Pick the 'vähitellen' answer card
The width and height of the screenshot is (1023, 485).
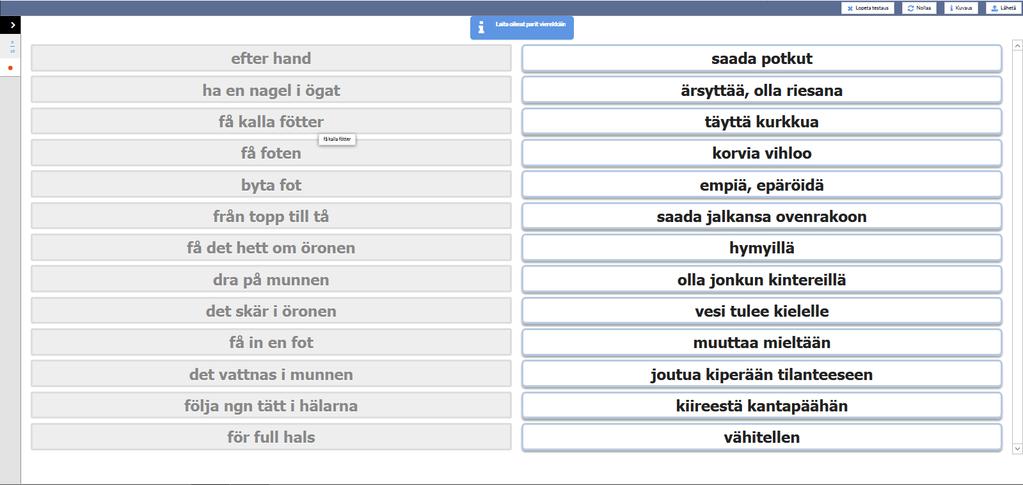coord(761,437)
